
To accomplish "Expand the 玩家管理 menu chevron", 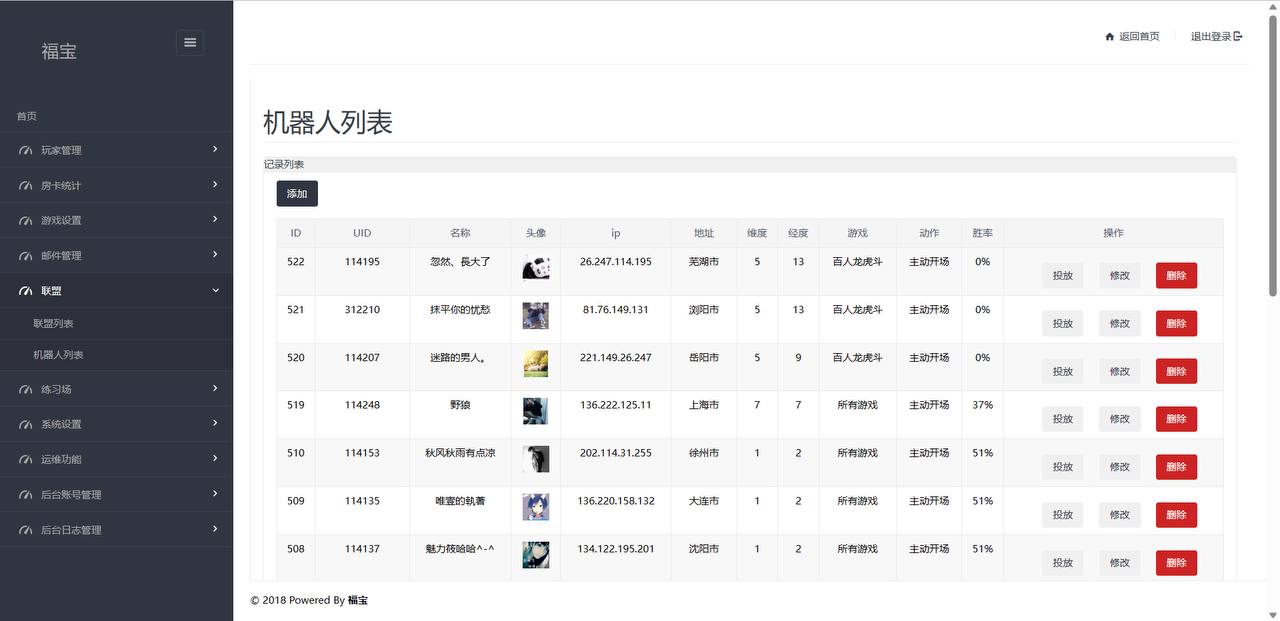I will (x=215, y=149).
